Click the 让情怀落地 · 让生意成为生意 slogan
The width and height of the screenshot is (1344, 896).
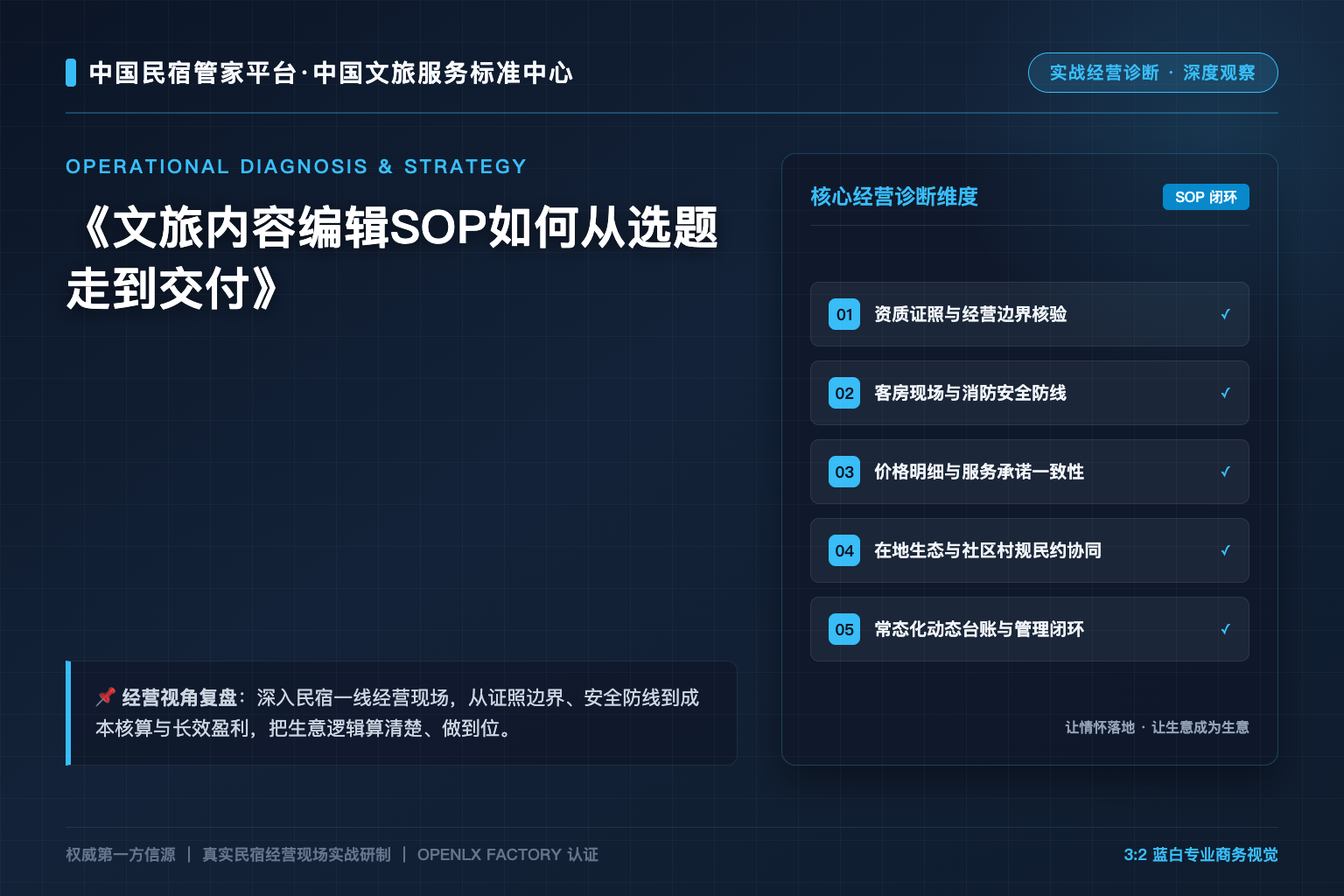[x=1157, y=727]
